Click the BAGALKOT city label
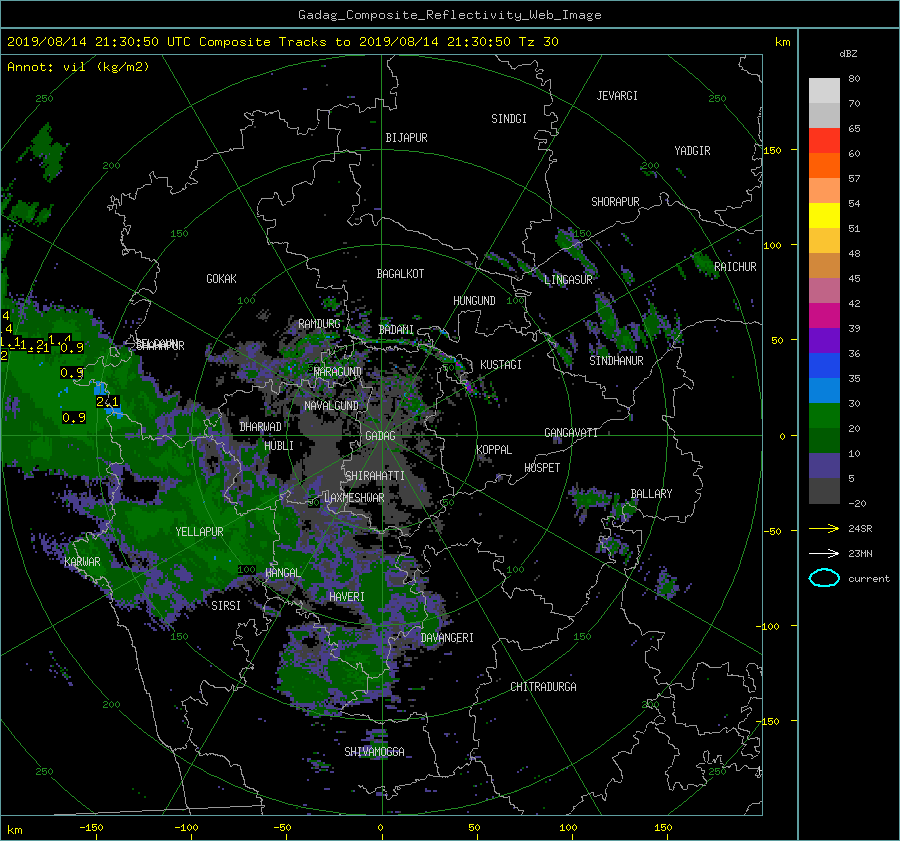The height and width of the screenshot is (841, 900). coord(400,274)
